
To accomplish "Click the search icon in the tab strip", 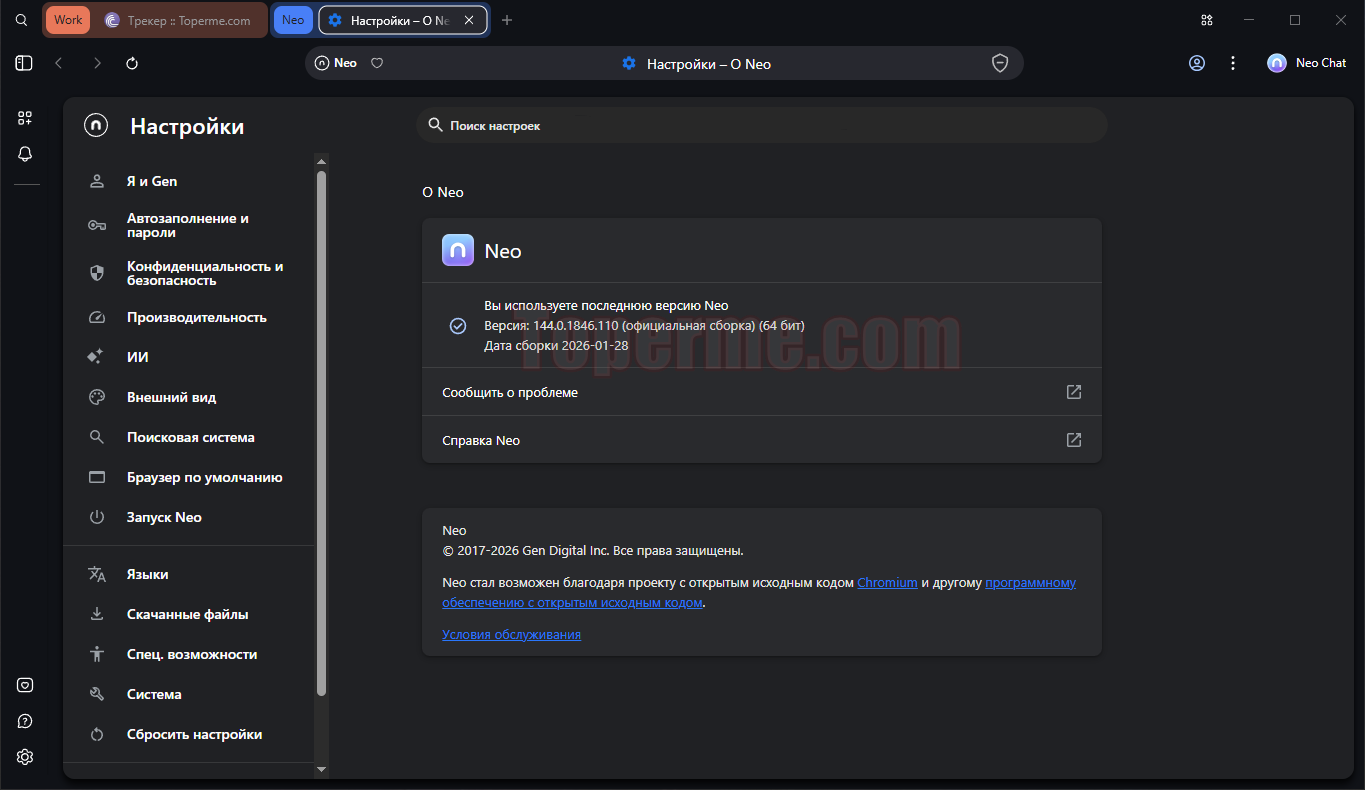I will [x=21, y=20].
